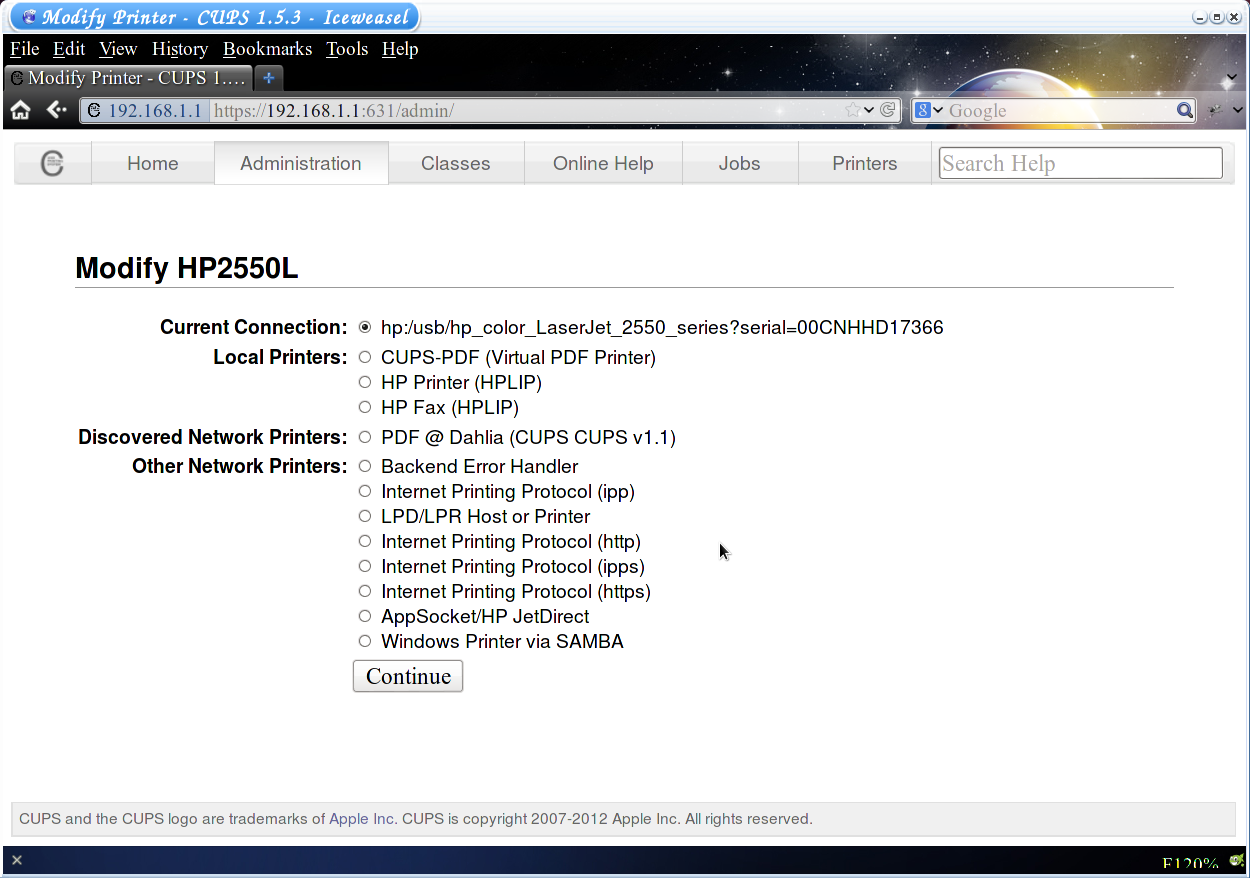Select Internet Printing Protocol (ipp) radio
The width and height of the screenshot is (1250, 878).
[365, 491]
